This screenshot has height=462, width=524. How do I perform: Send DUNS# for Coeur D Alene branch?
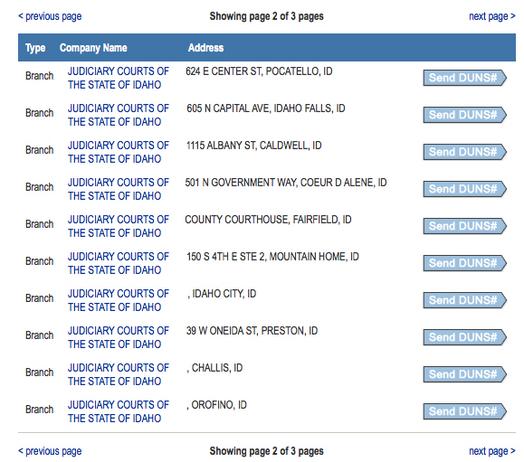[x=465, y=189]
